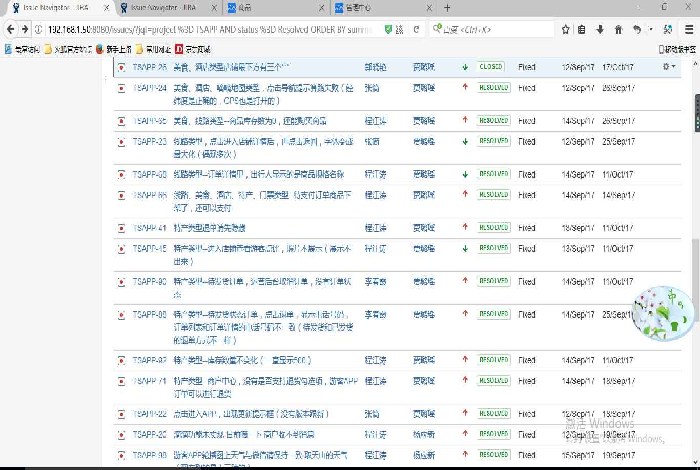Image resolution: width=700 pixels, height=470 pixels.
Task: Click the browser back button
Action: [x=9, y=29]
